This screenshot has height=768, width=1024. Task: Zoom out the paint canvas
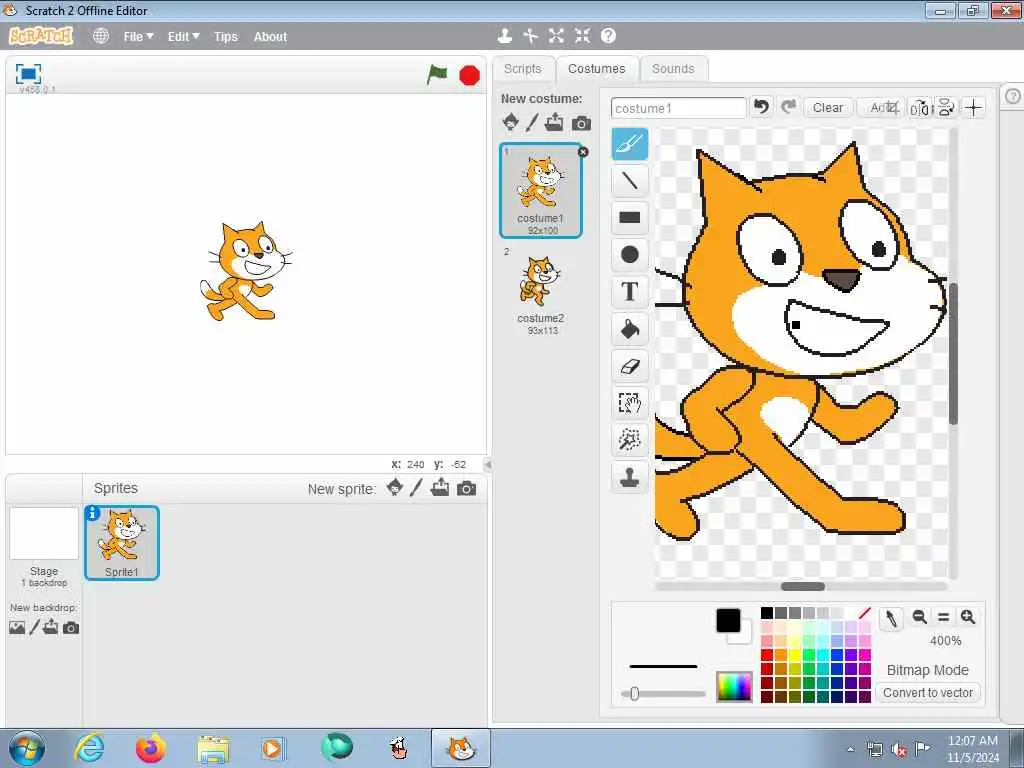point(920,616)
